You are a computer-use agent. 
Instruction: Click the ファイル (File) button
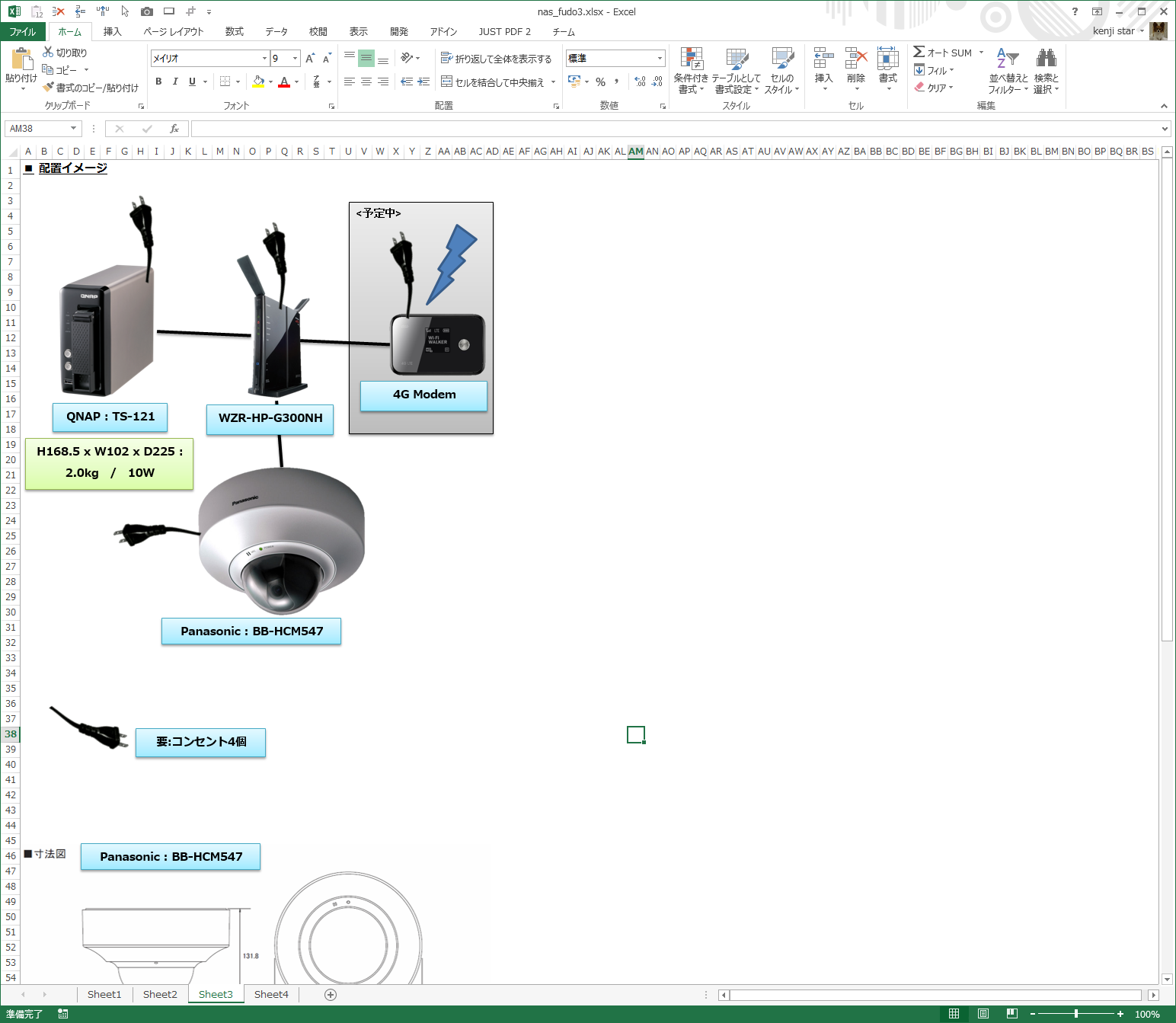23,32
